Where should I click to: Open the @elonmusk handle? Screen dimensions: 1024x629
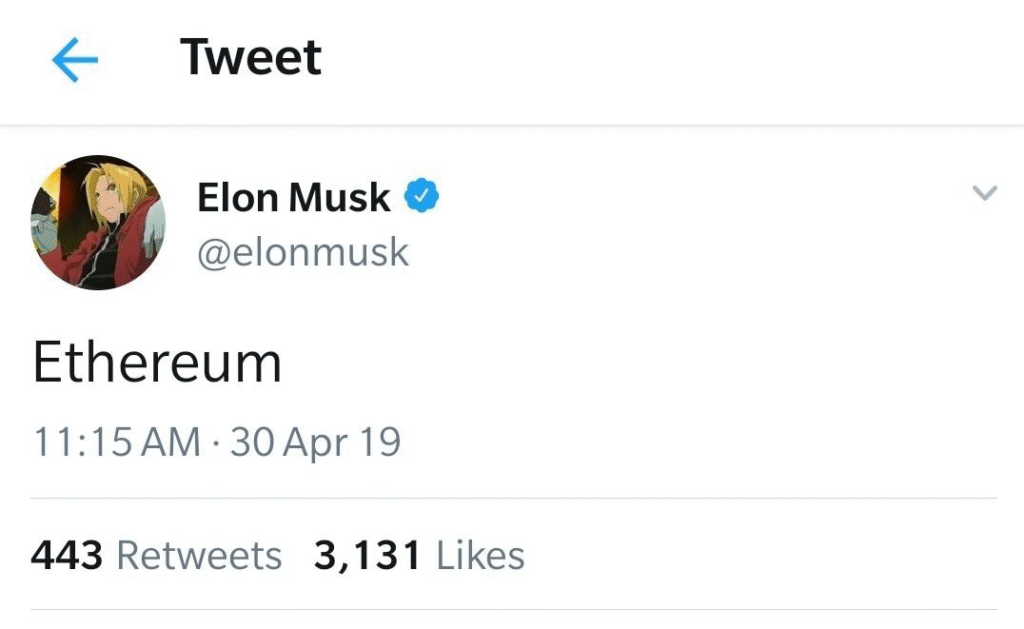303,252
